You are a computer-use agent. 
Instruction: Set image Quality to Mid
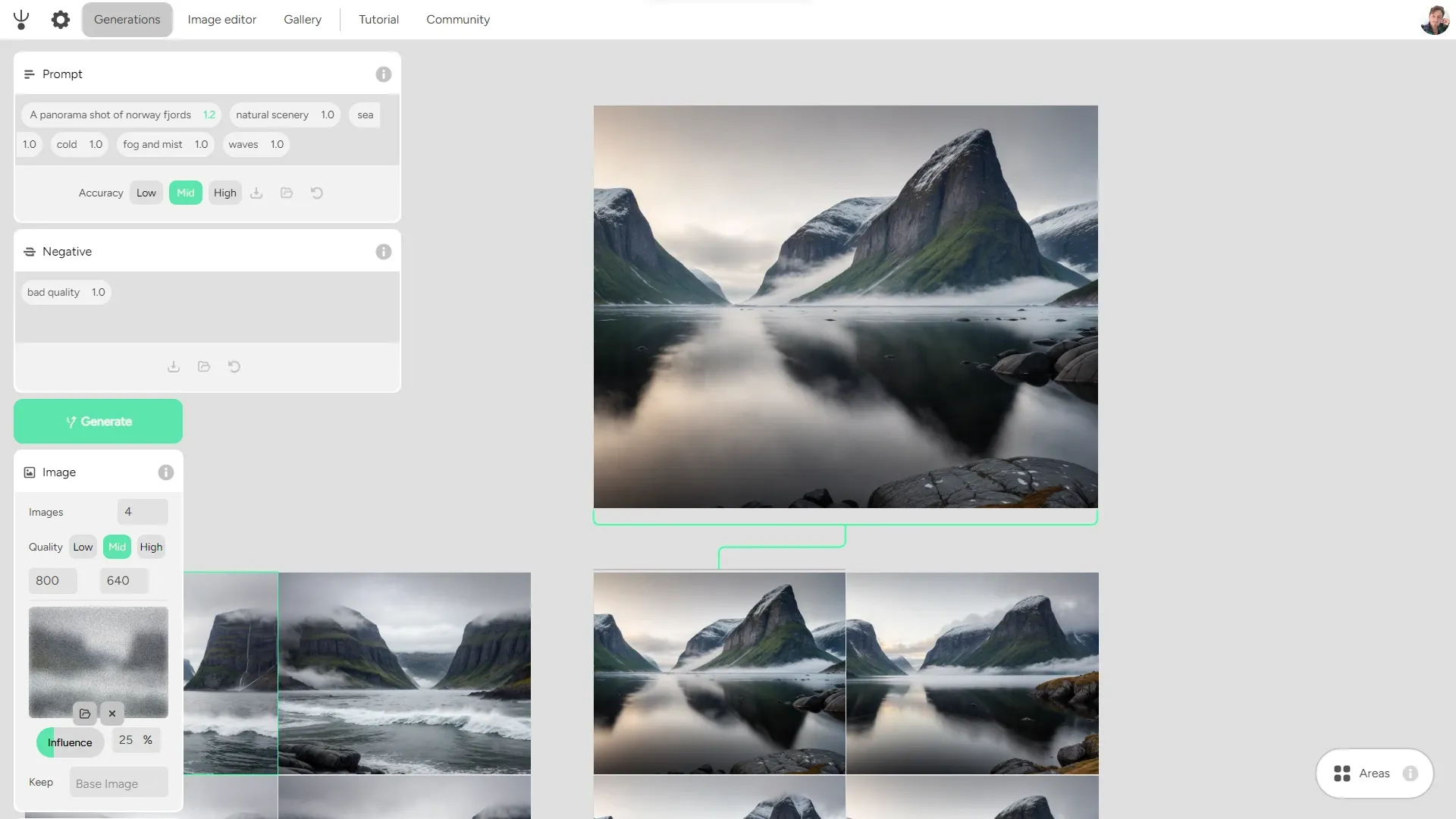point(118,548)
